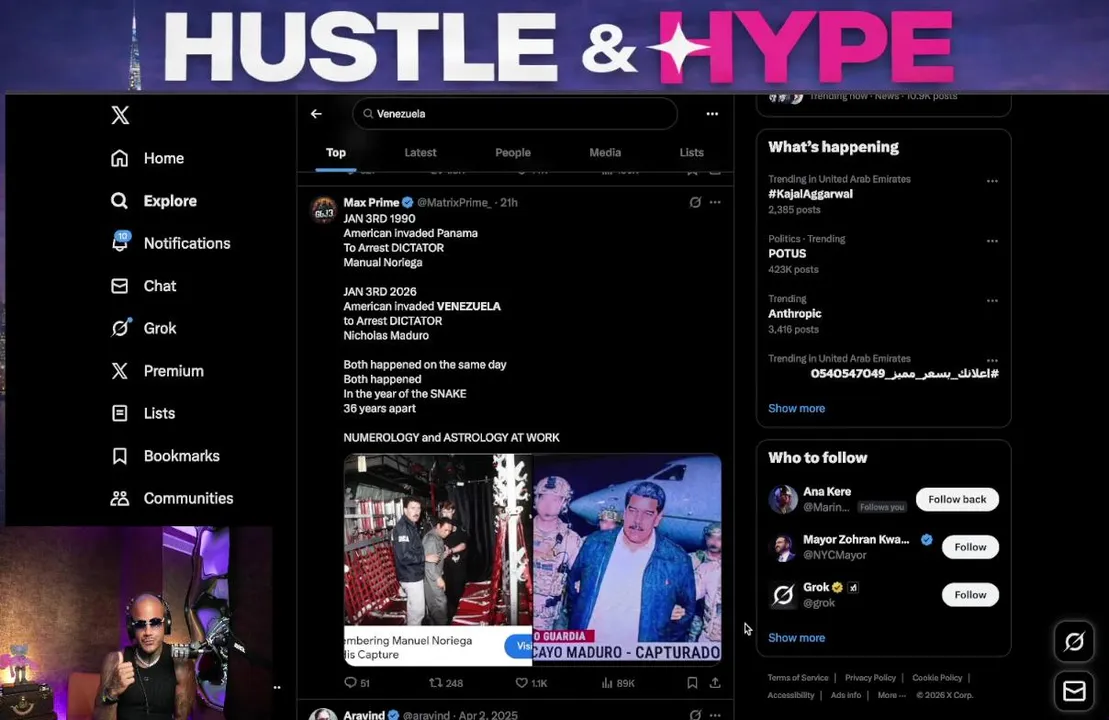This screenshot has width=1109, height=720.
Task: Open Arabic hashtag 0540547049 trend
Action: coord(905,373)
